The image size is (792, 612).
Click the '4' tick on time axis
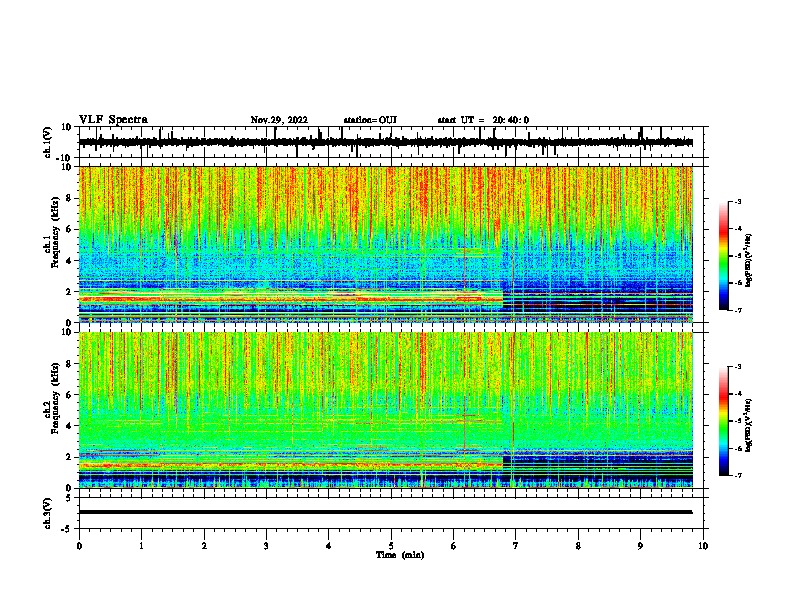click(328, 546)
